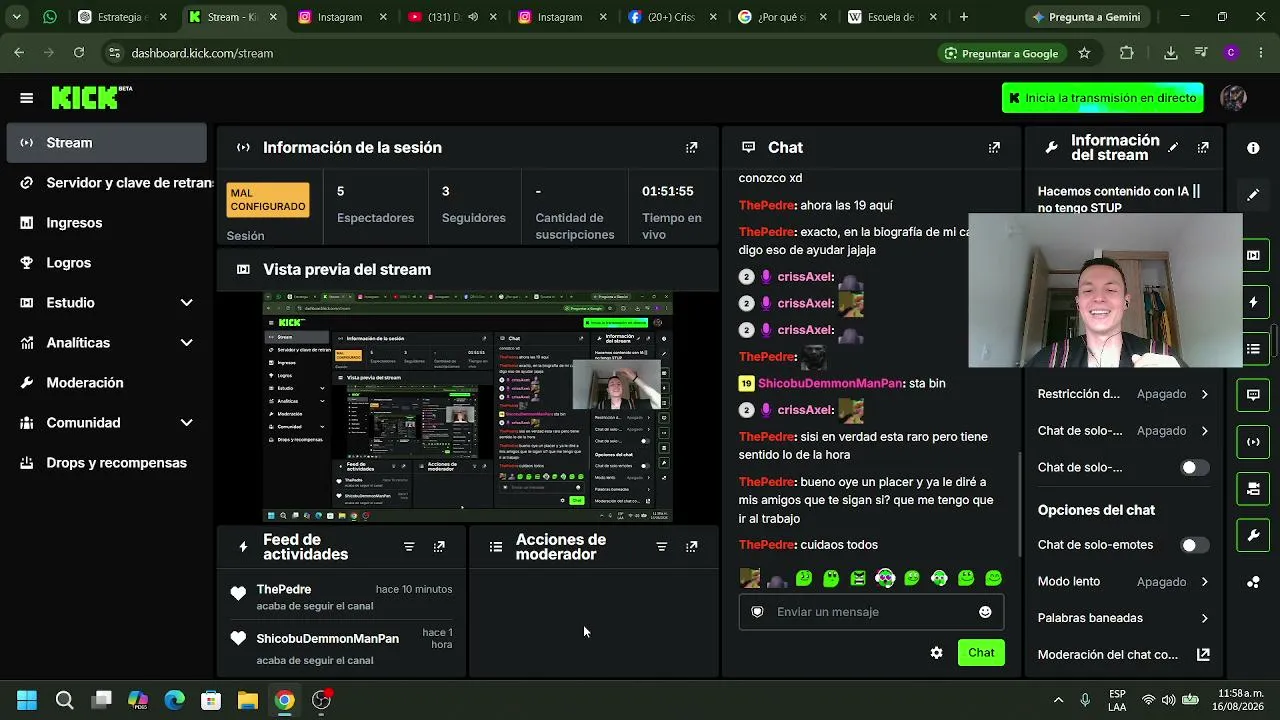
Task: Switch to the Escuela de Wikipedia tab
Action: (x=891, y=17)
